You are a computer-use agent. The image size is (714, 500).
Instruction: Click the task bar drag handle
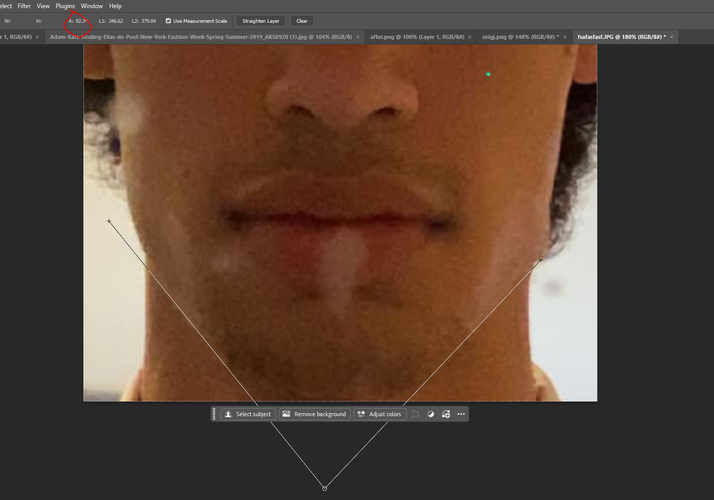click(214, 414)
